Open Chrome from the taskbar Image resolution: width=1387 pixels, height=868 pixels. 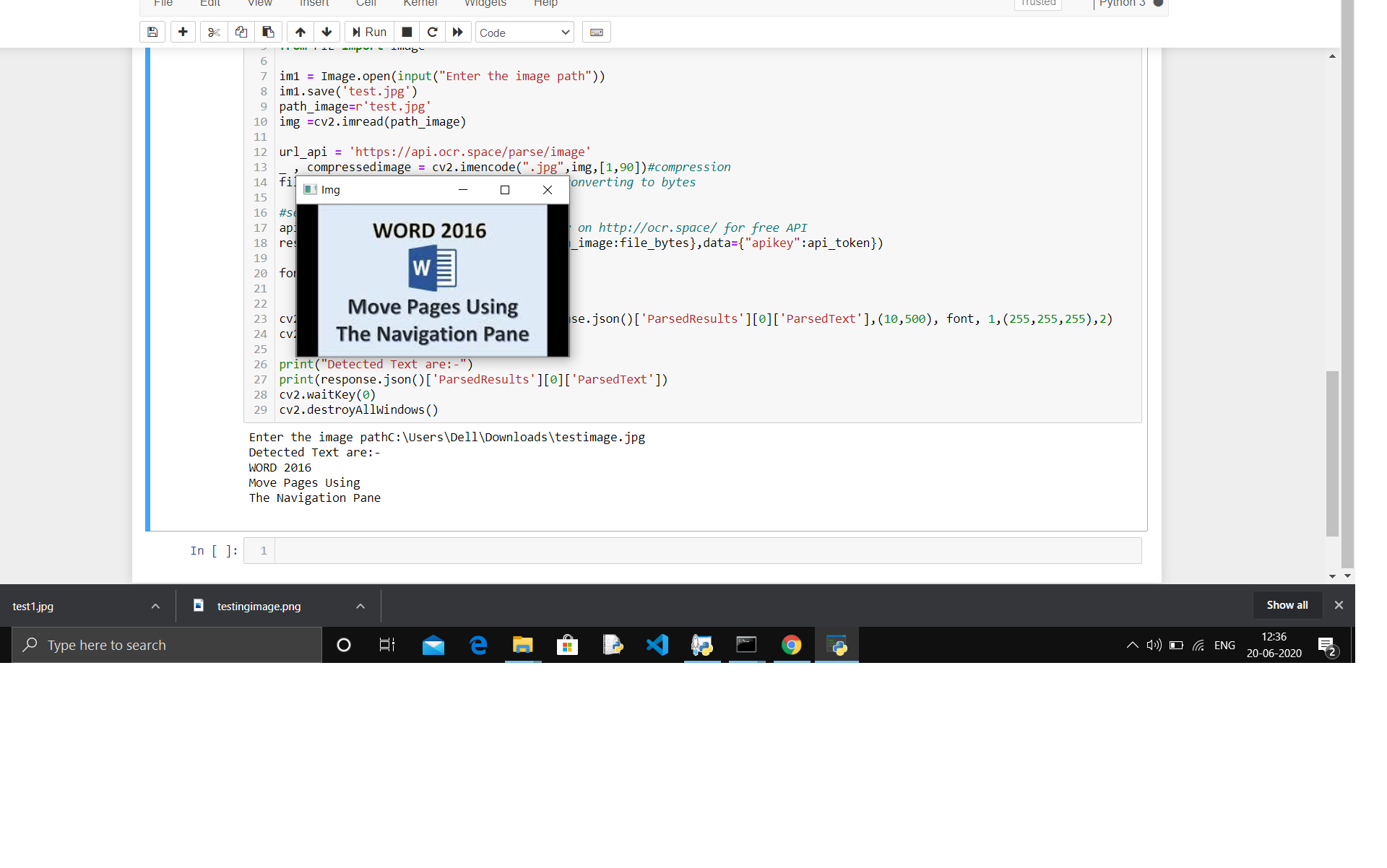(x=791, y=645)
